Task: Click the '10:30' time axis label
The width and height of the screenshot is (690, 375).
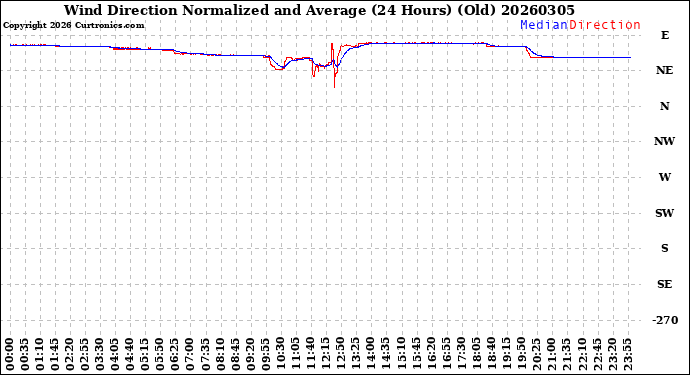Action: click(x=281, y=355)
